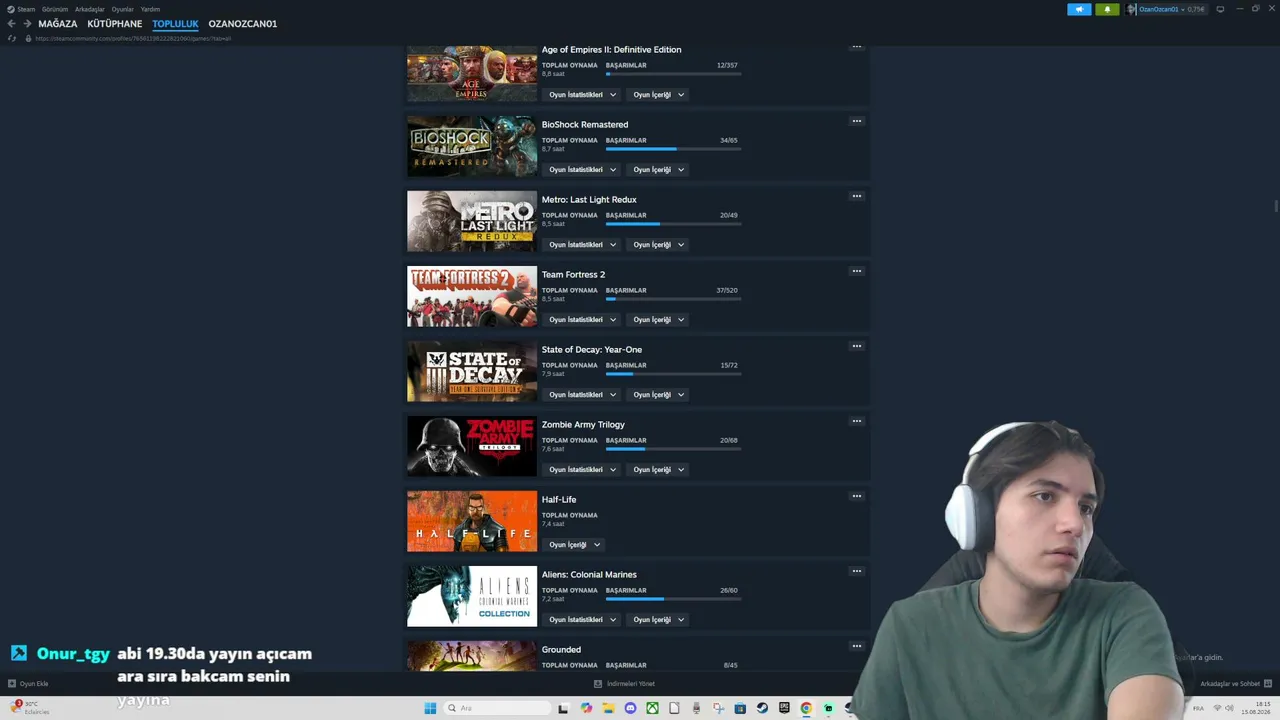
Task: Open Epic Games Launcher from the taskbar
Action: 784,708
